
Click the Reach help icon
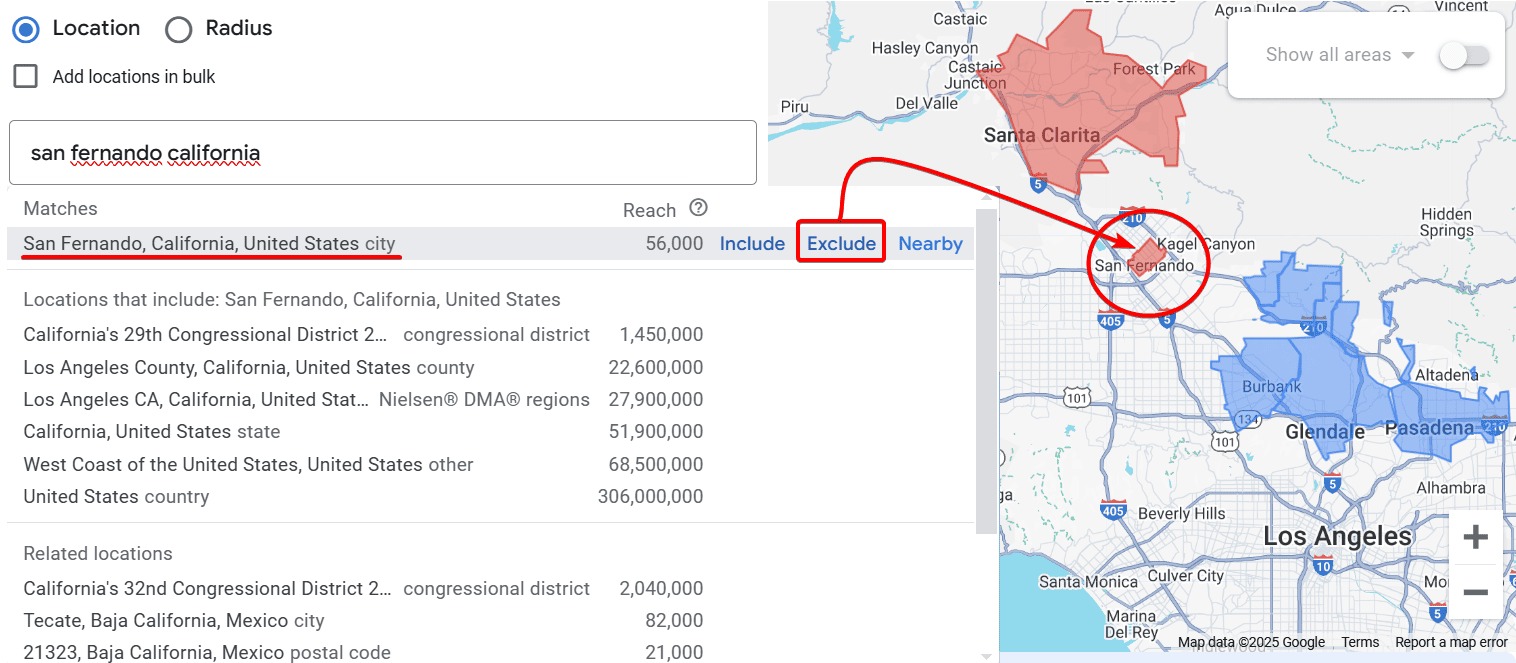[x=697, y=209]
